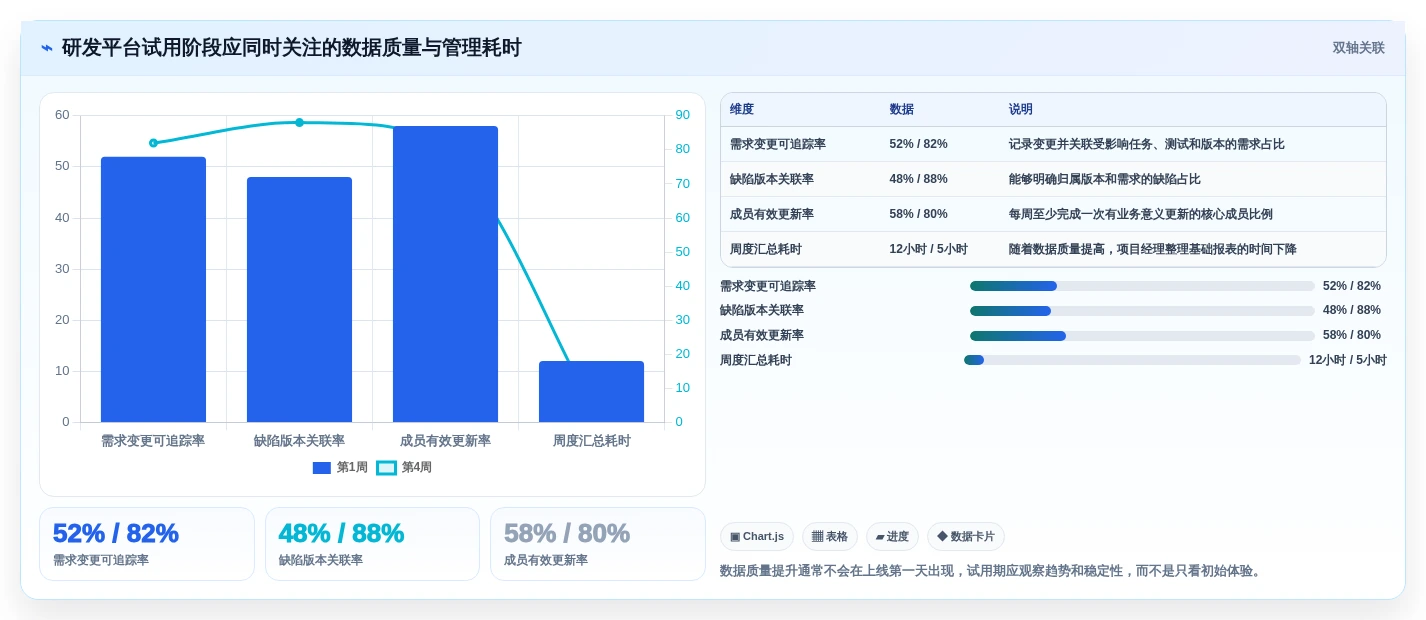Click the 周度汇总耗时 bar in chart
Viewport: 1426px width, 620px height.
591,391
